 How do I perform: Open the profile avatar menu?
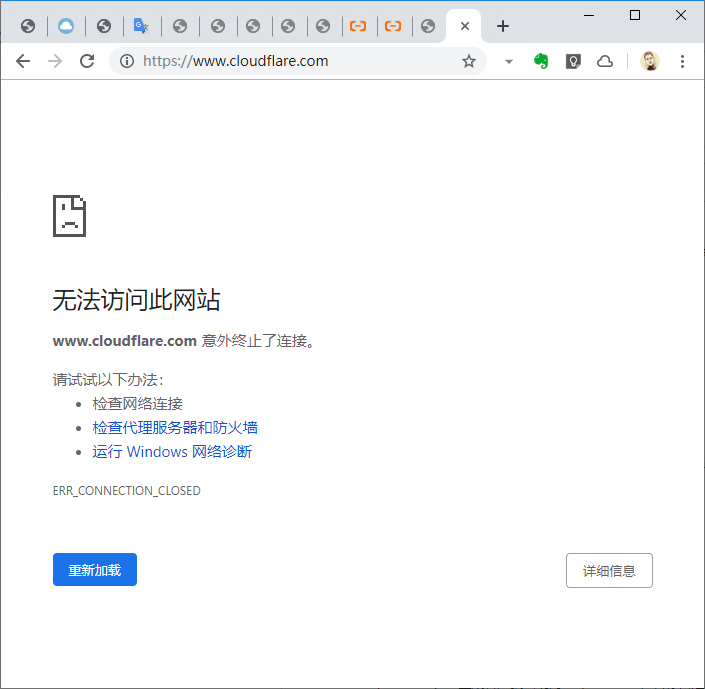tap(650, 61)
